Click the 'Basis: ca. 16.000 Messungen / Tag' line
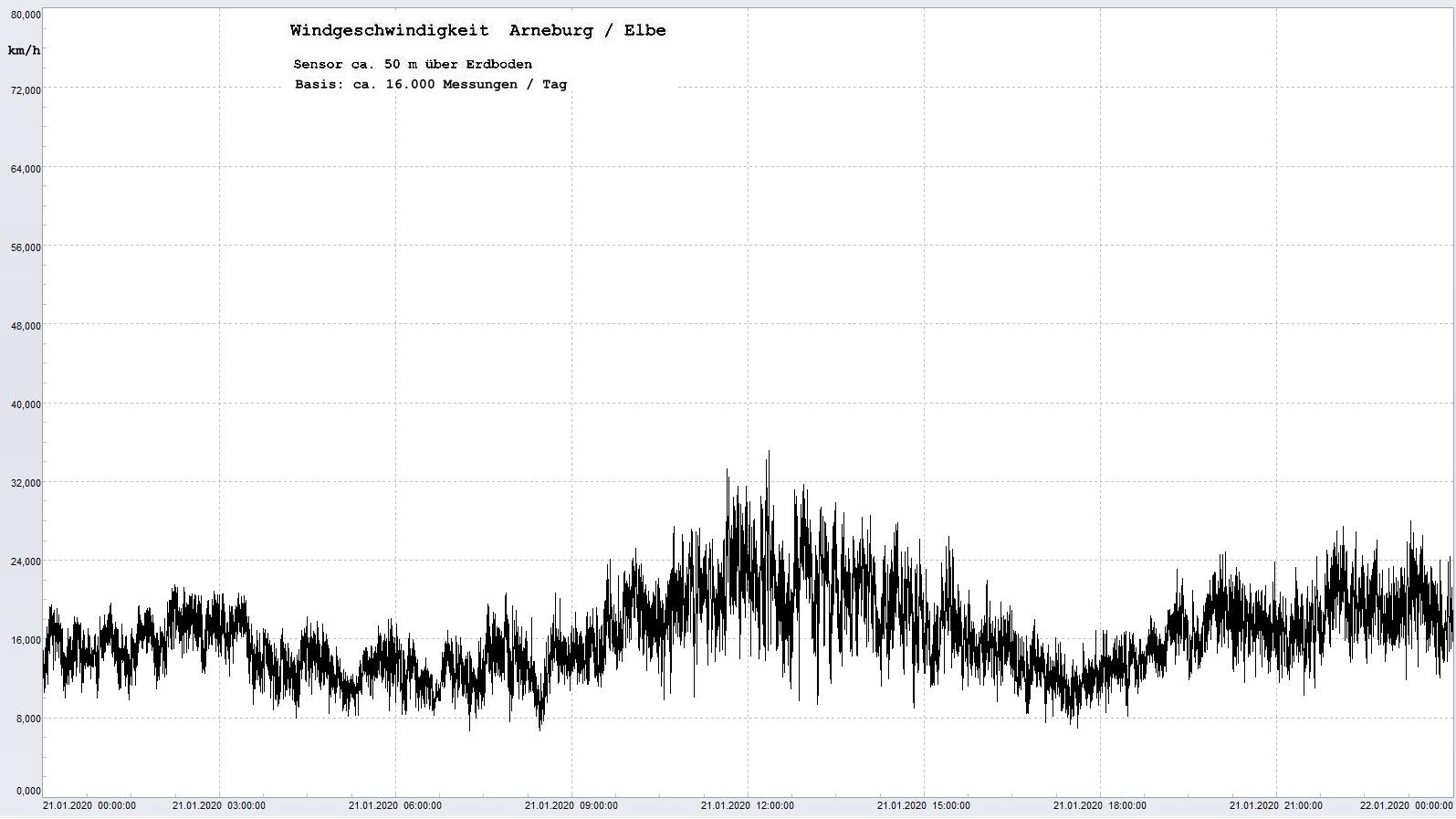Viewport: 1456px width, 819px height. click(x=430, y=84)
